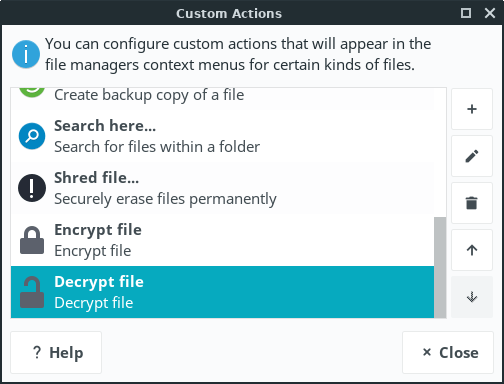Close the window with the title bar X

pos(490,13)
